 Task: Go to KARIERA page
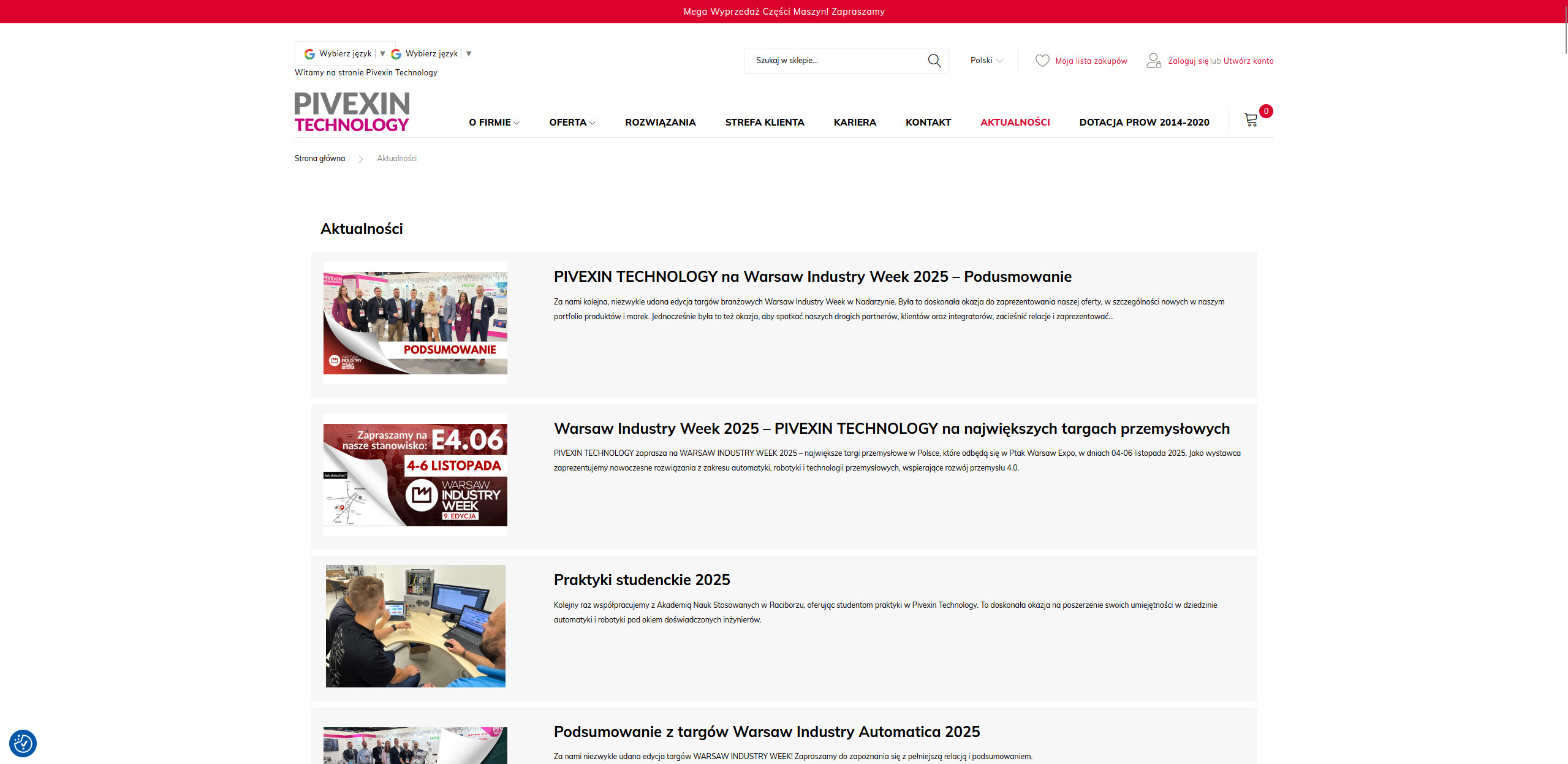(x=855, y=123)
